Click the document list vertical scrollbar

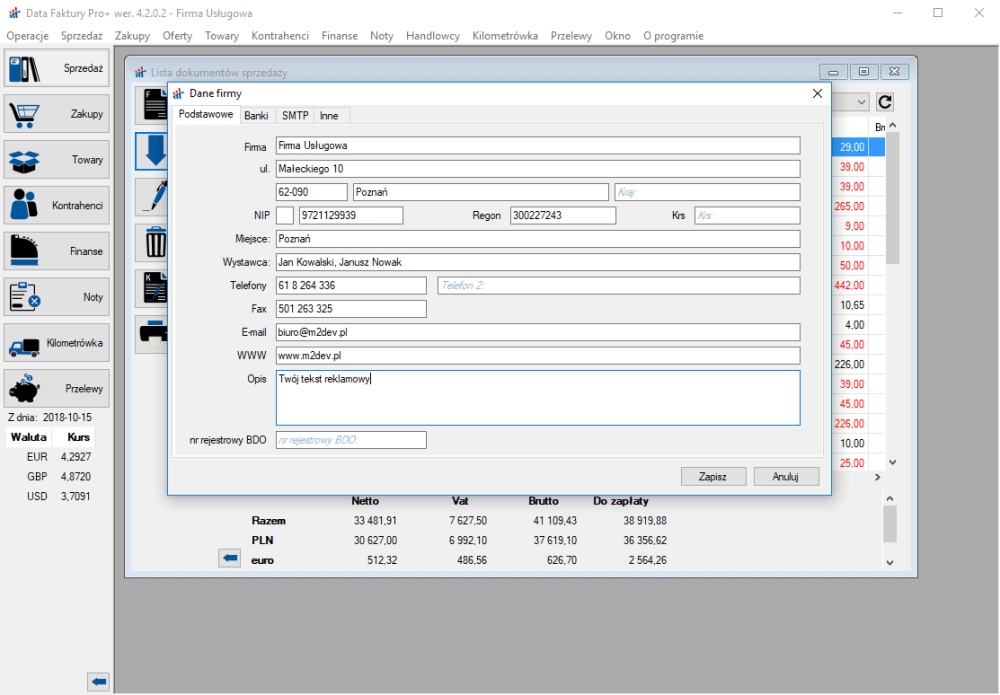click(892, 300)
